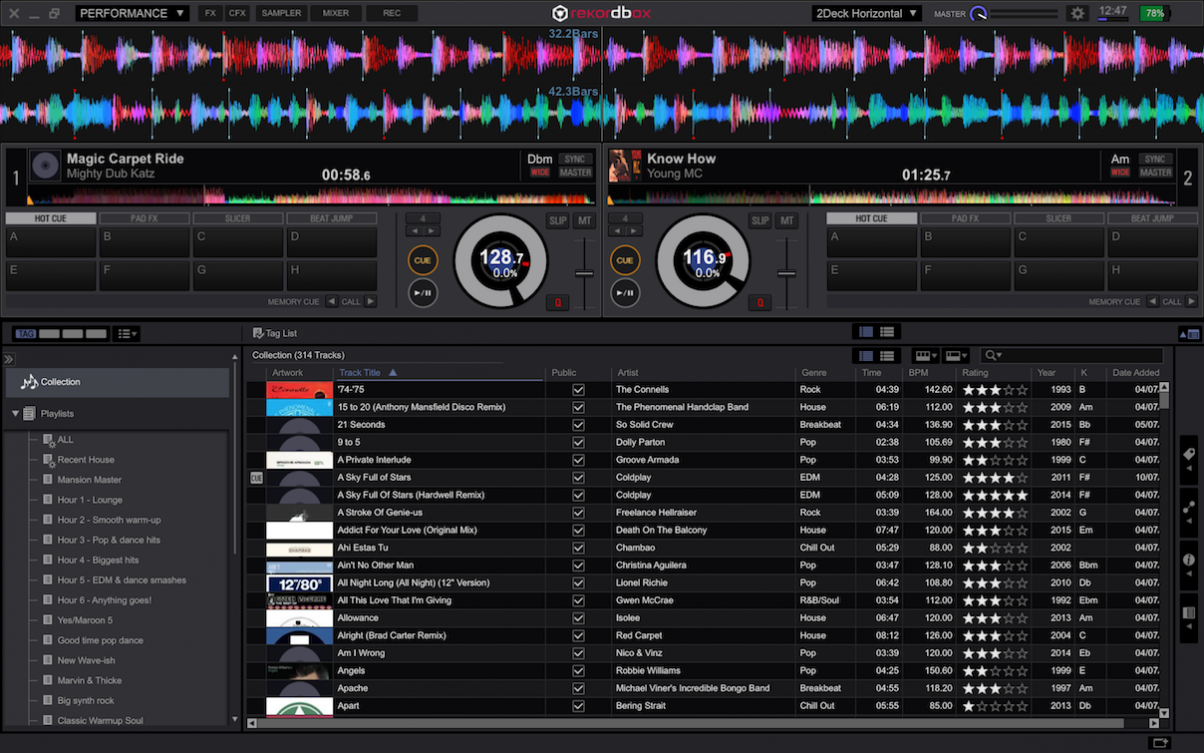Play or pause Deck 1 with Magic Carpet Ride
Image resolution: width=1204 pixels, height=753 pixels.
click(423, 293)
